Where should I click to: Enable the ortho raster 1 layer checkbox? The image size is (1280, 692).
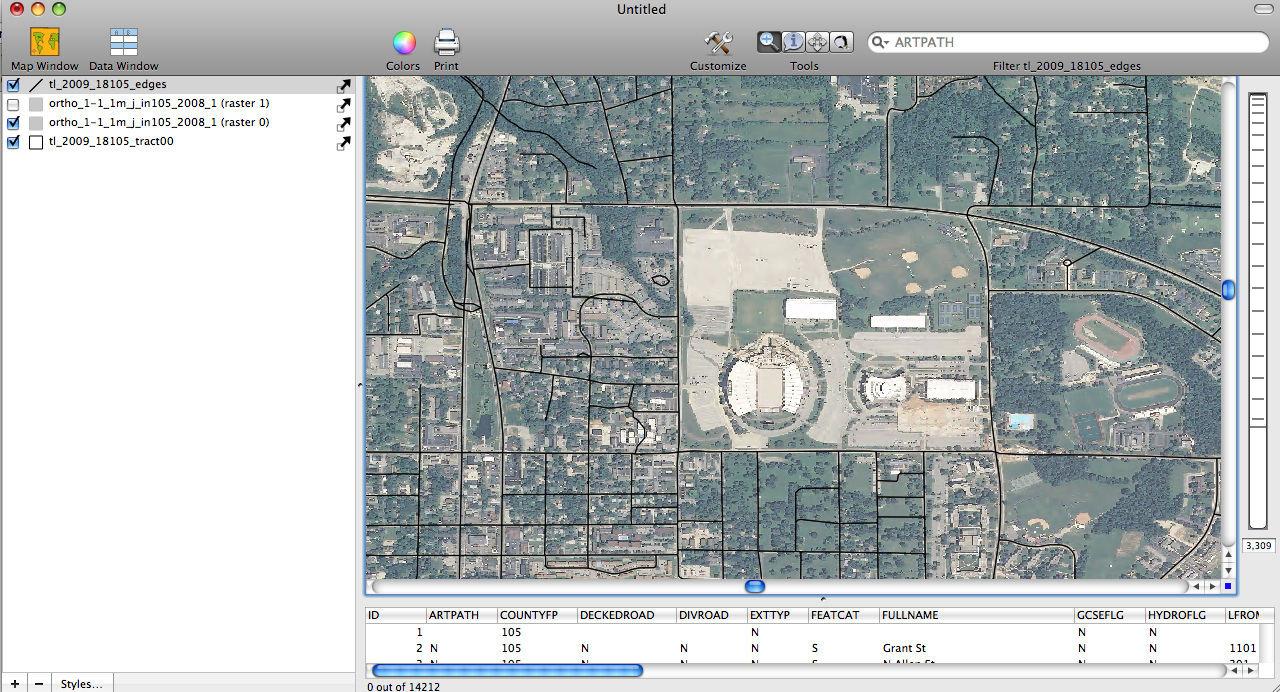pyautogui.click(x=13, y=104)
